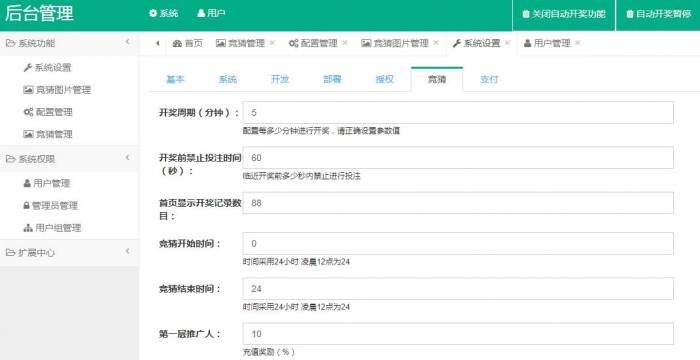Collapse the 系统功能 sidebar section
The width and height of the screenshot is (700, 360).
tap(128, 42)
